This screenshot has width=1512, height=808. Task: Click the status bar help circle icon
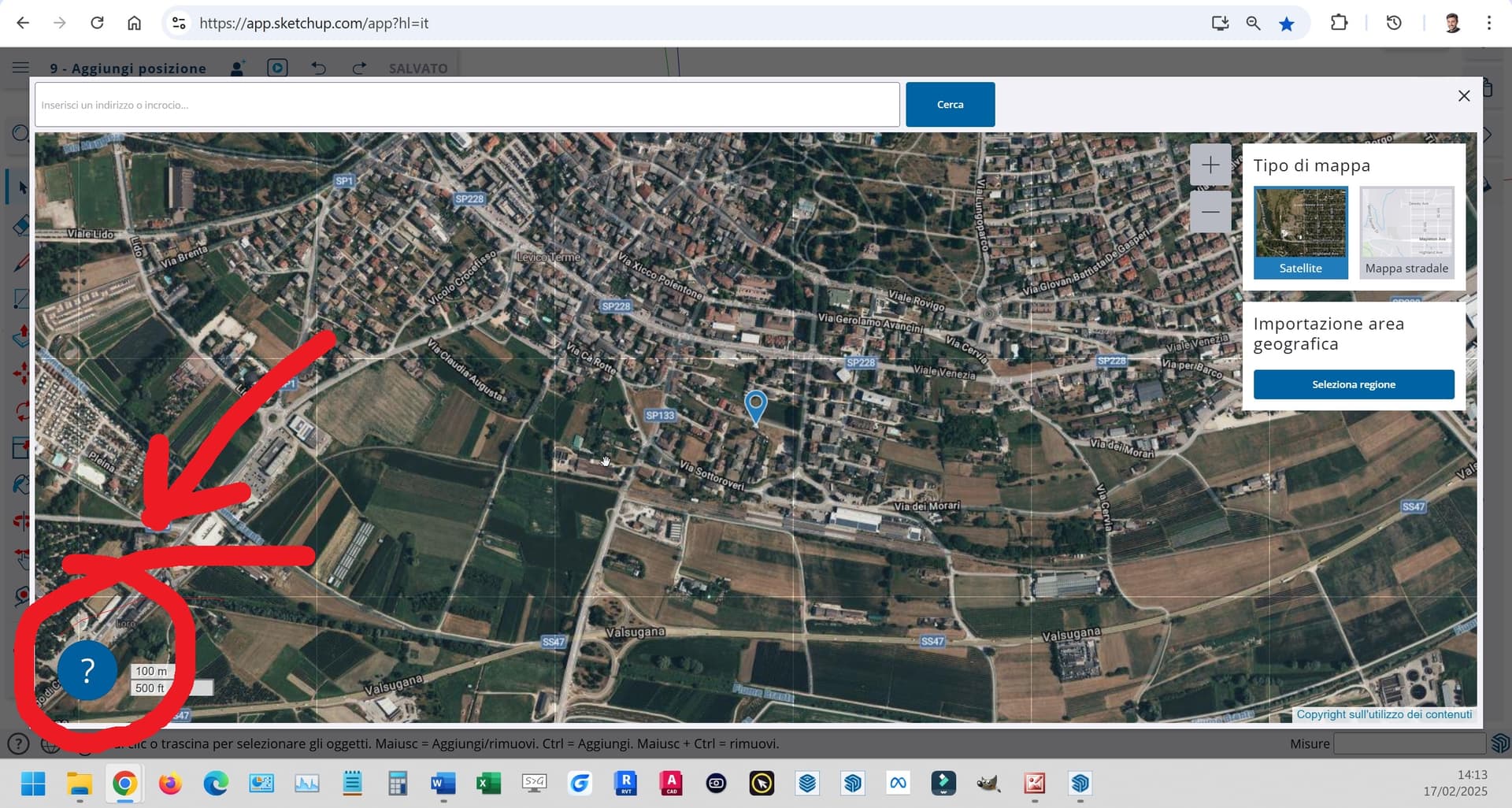[18, 743]
